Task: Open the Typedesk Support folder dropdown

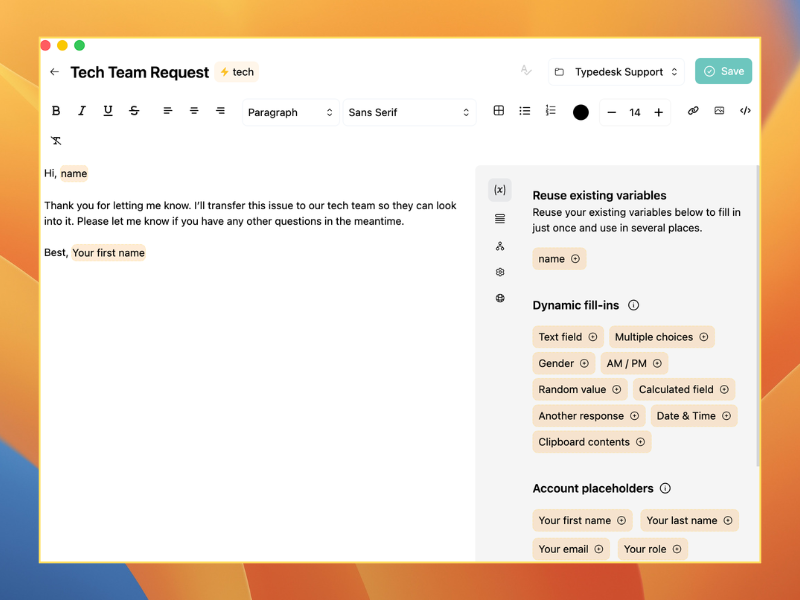Action: (x=616, y=72)
